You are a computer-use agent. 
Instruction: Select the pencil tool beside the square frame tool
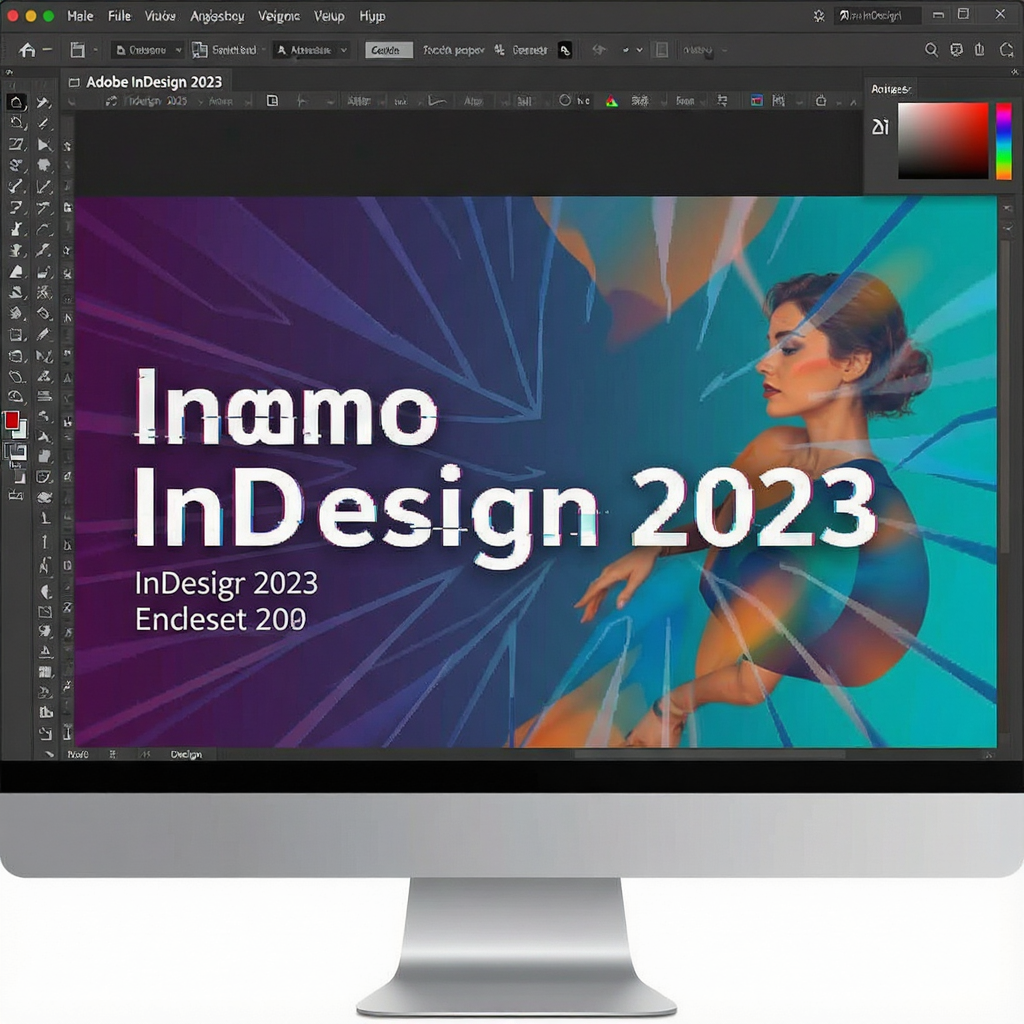(44, 335)
